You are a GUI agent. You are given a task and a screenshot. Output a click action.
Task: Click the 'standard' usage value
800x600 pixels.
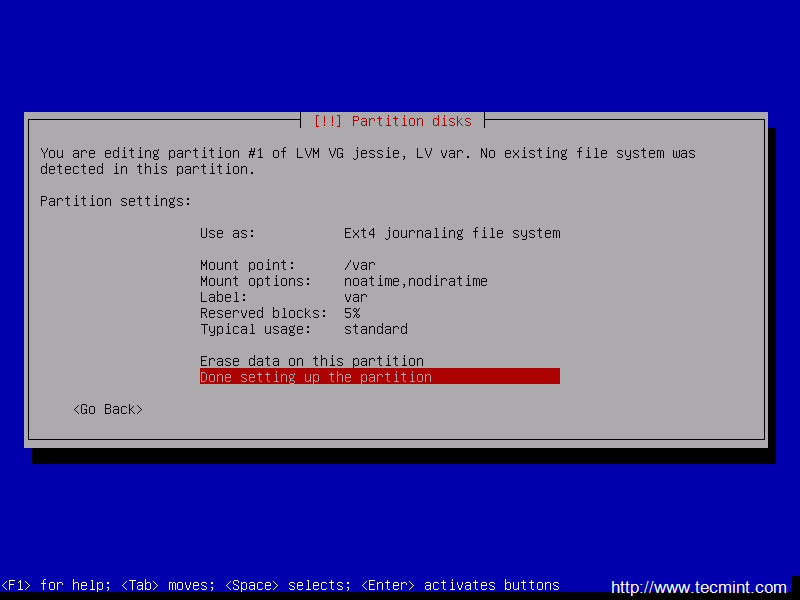coord(376,329)
